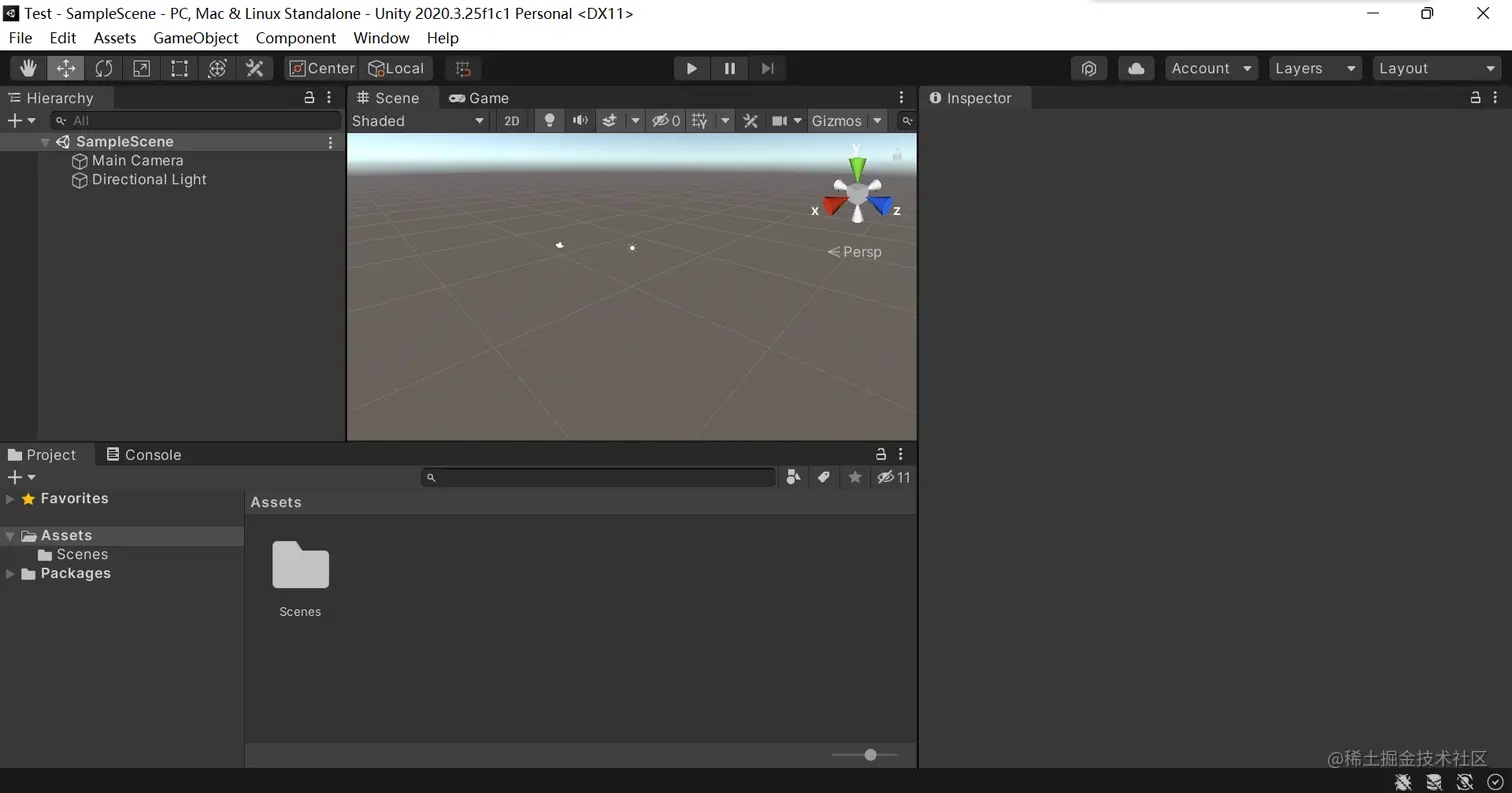The image size is (1512, 793).
Task: Open the Layers dropdown
Action: [1314, 68]
